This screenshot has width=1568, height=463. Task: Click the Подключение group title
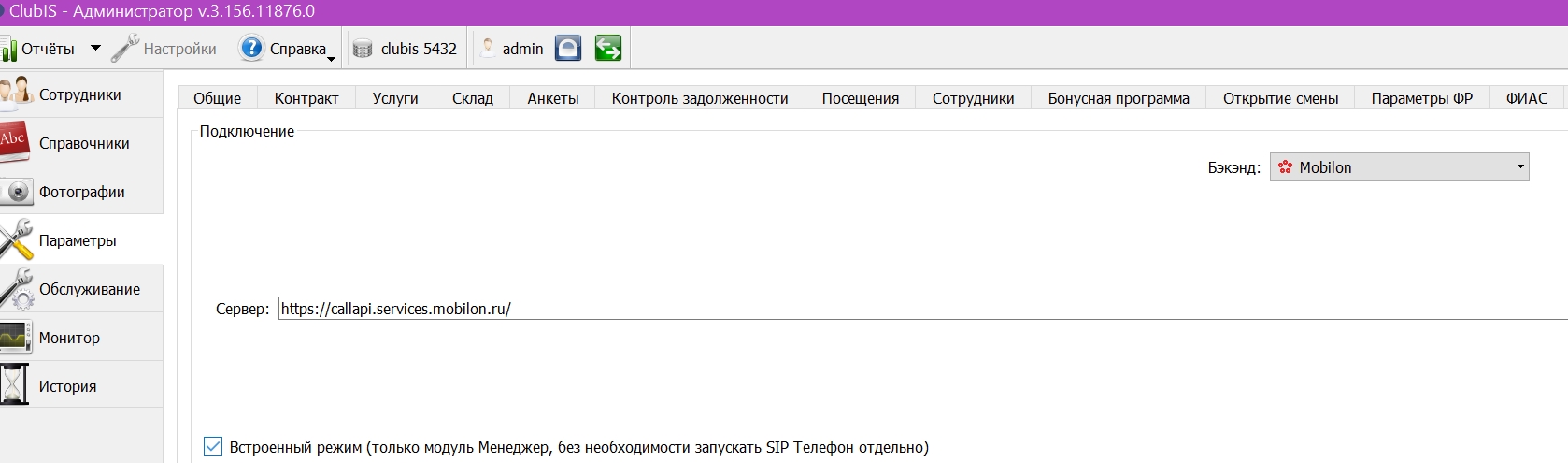point(247,131)
